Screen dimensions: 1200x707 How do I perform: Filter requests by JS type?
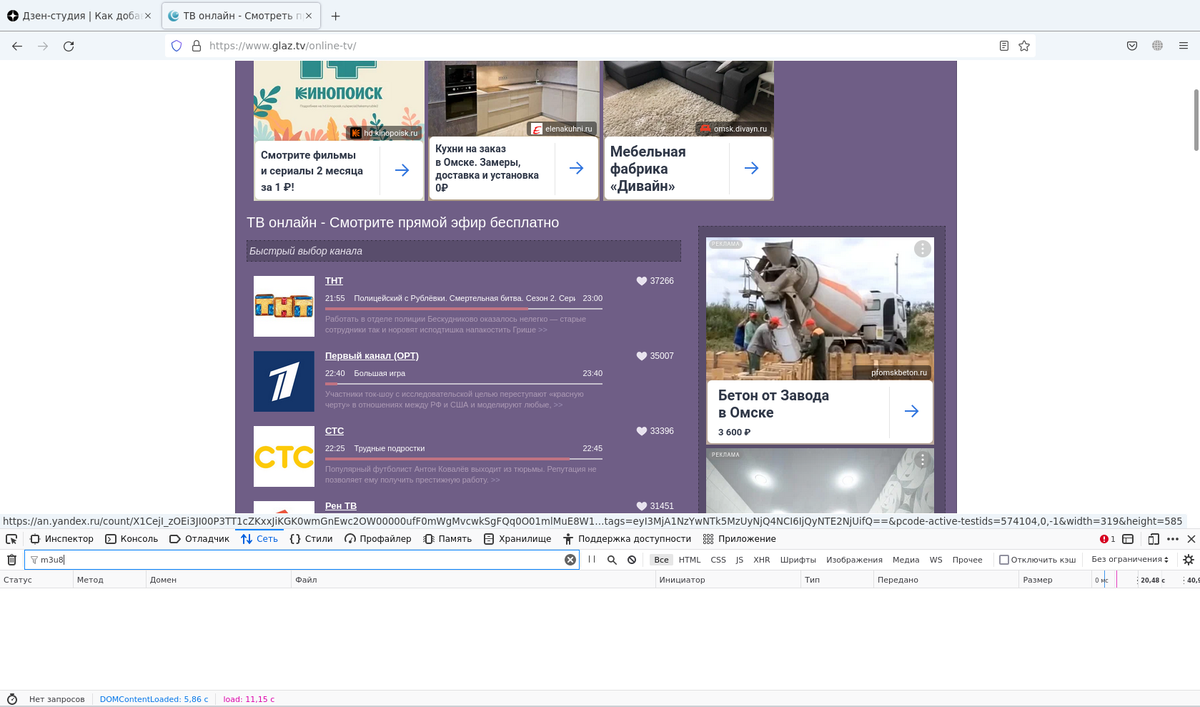[739, 560]
